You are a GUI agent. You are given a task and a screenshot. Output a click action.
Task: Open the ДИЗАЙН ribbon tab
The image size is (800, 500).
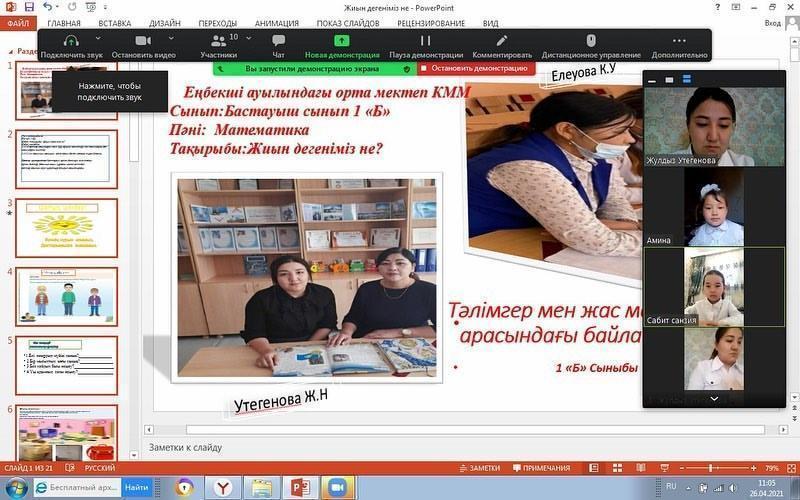click(165, 23)
